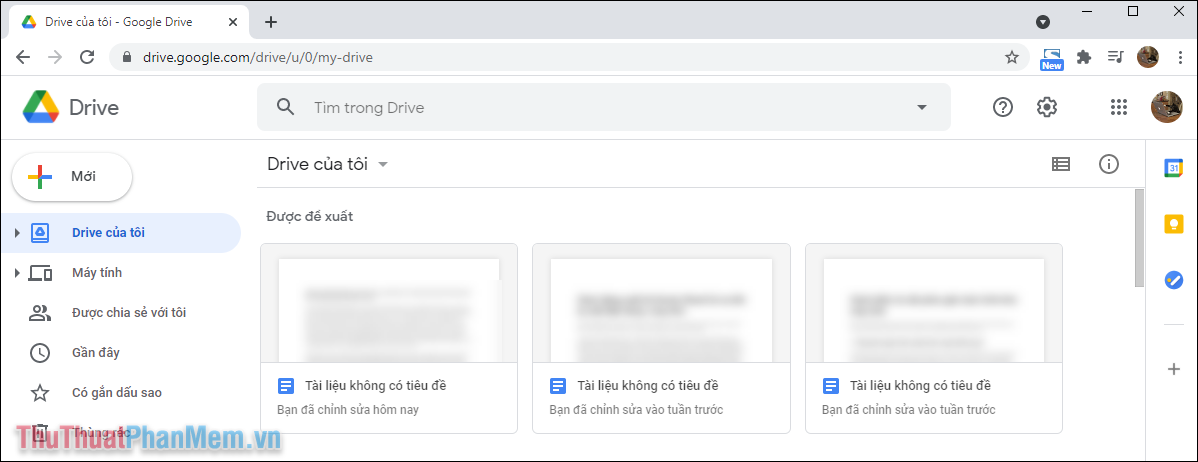
Task: Open the media control icon
Action: pos(1116,57)
